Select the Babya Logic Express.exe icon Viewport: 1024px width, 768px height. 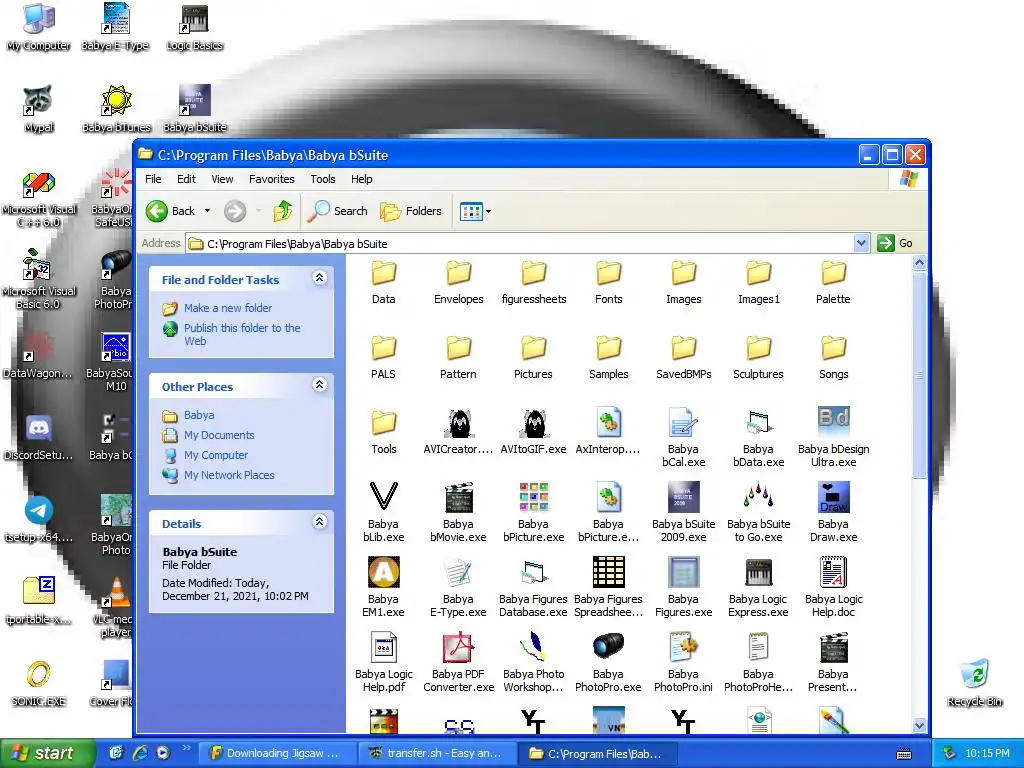(758, 573)
